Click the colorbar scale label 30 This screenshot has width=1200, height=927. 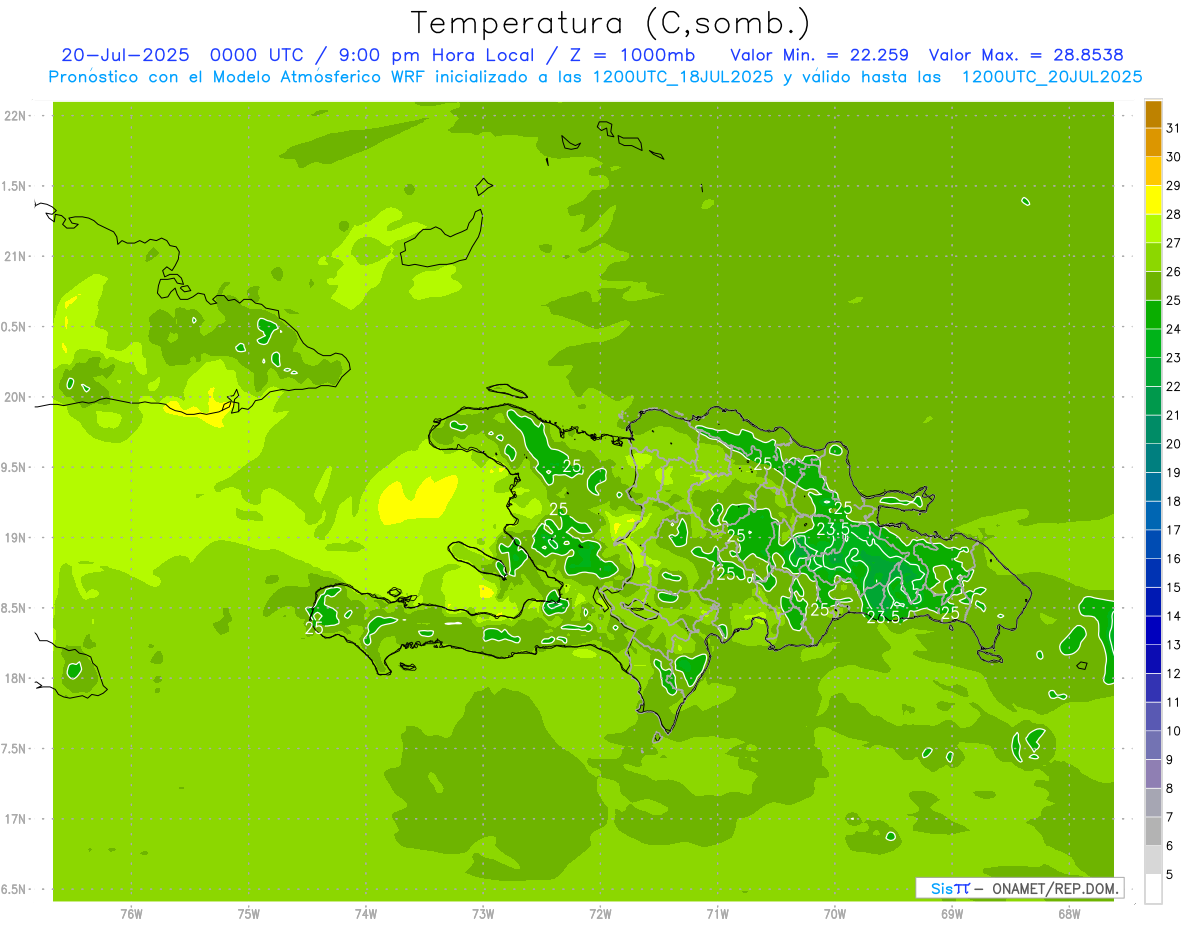(1174, 157)
